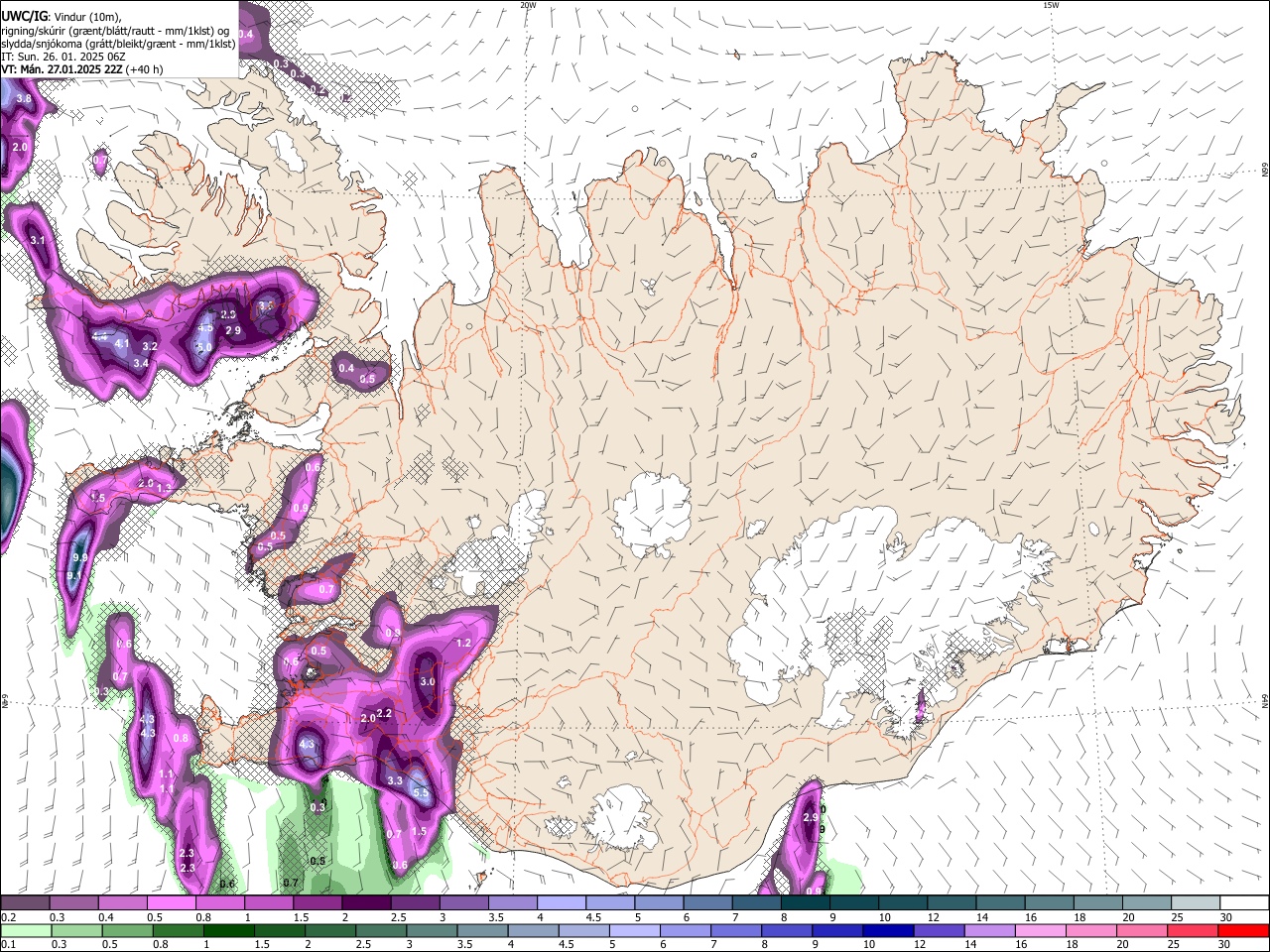Click the 5.5 precipitation value on map
The width and height of the screenshot is (1270, 952).
tap(421, 793)
